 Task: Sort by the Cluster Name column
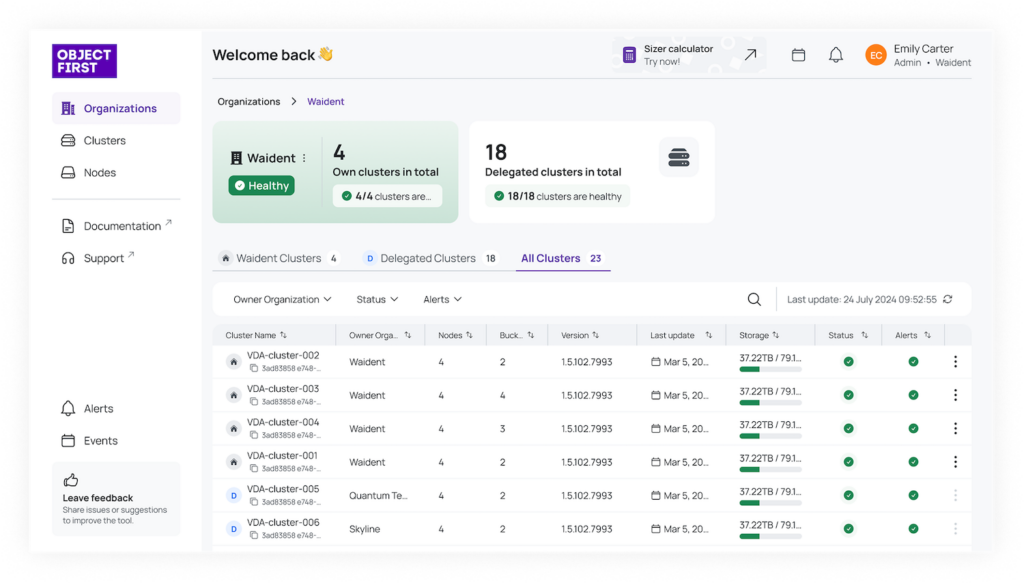[256, 336]
